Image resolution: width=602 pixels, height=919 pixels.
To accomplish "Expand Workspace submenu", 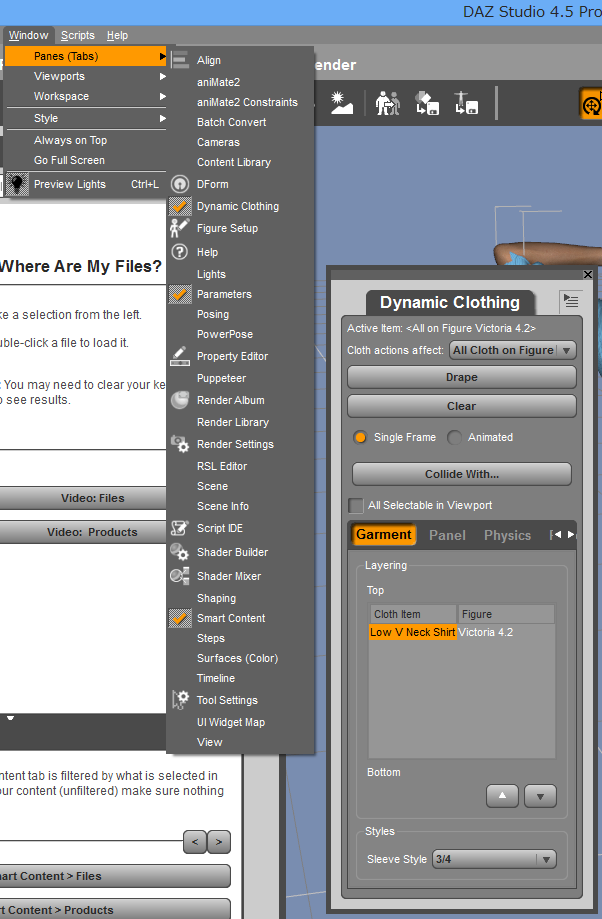I will coord(86,96).
